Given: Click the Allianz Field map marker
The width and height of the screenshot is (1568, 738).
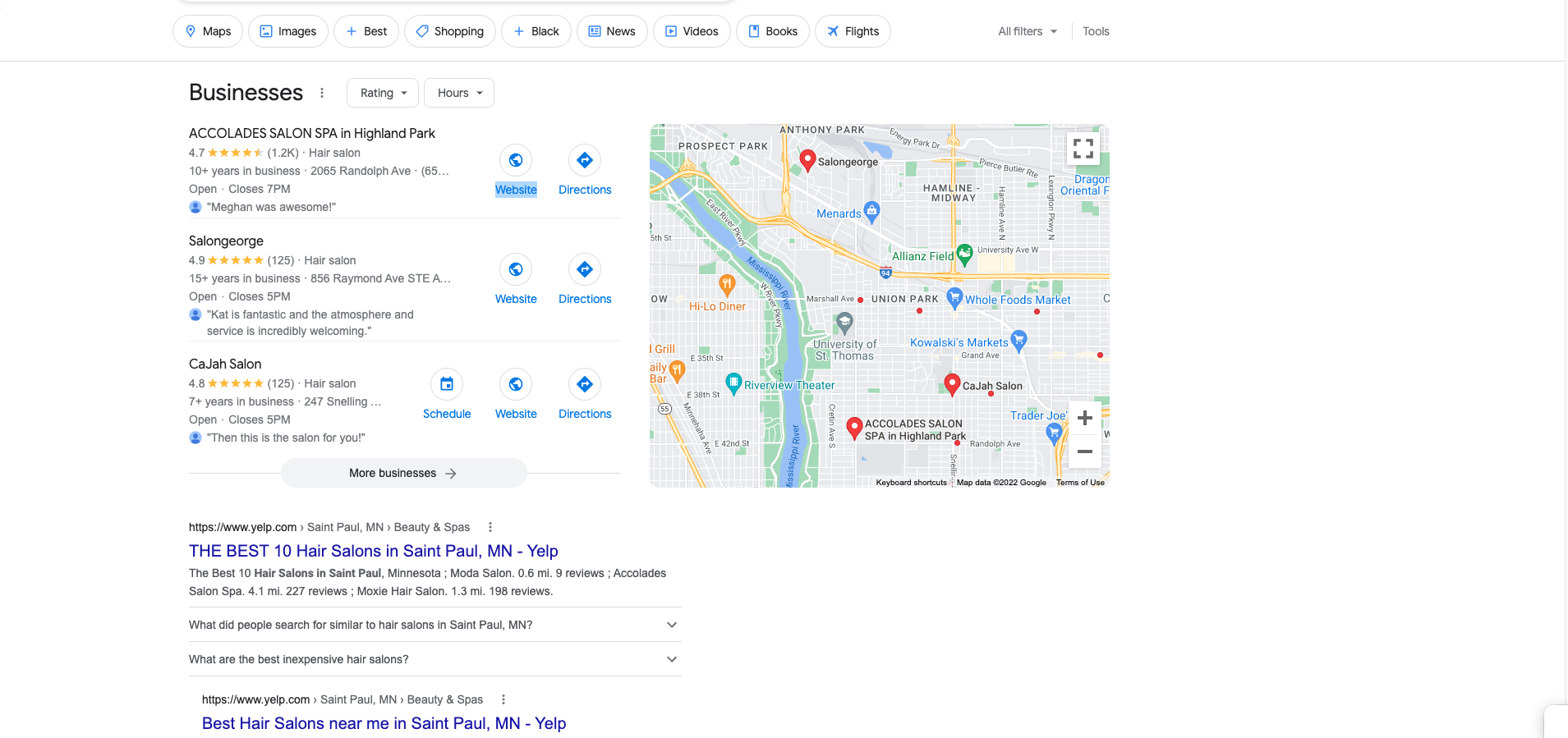Looking at the screenshot, I should tap(965, 254).
